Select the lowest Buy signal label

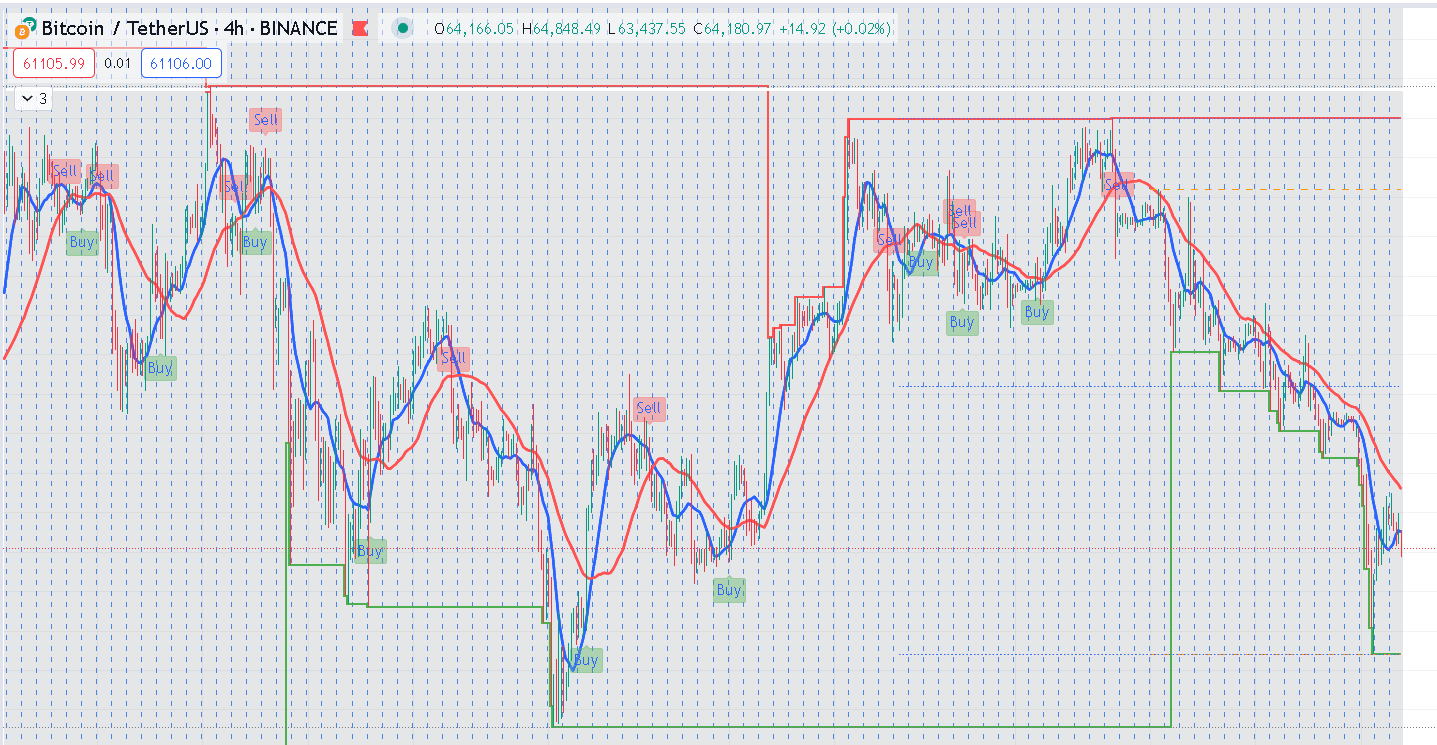[x=585, y=660]
